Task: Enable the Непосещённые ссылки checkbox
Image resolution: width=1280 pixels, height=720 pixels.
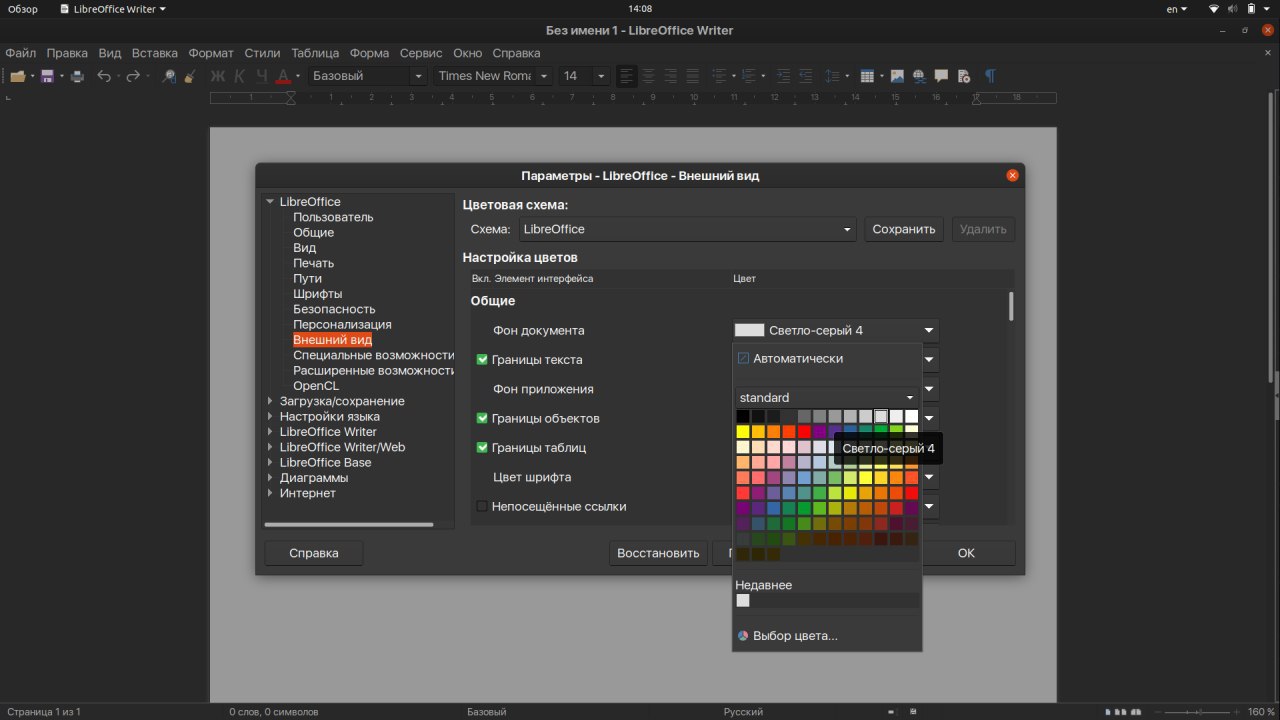Action: pos(482,507)
